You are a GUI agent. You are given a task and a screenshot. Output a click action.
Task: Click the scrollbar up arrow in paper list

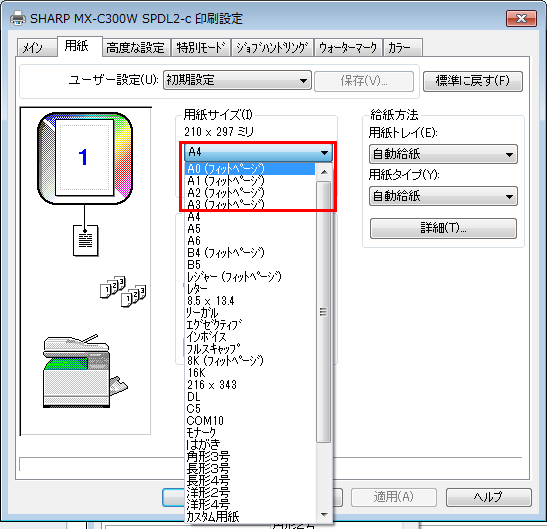(324, 172)
